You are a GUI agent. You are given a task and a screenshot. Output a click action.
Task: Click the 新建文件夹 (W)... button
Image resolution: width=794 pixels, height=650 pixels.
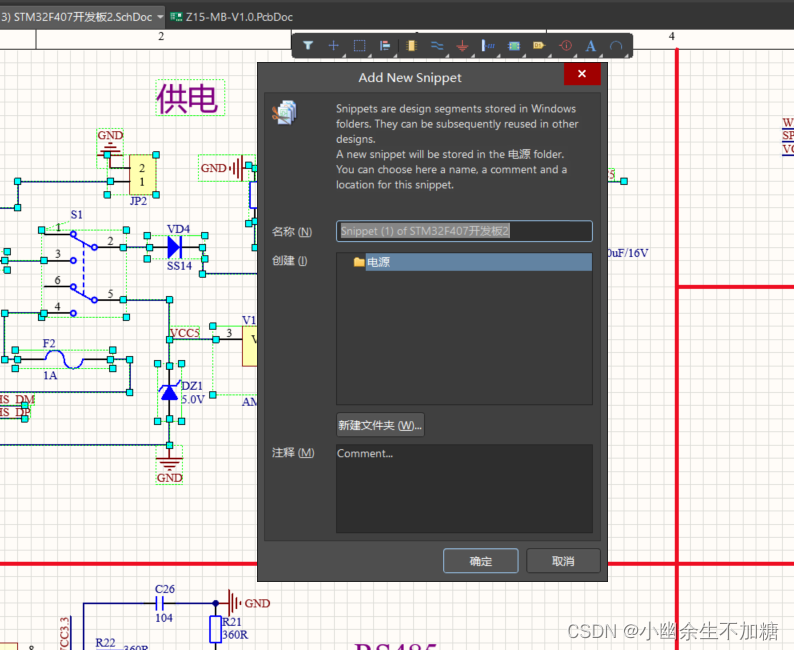click(380, 425)
